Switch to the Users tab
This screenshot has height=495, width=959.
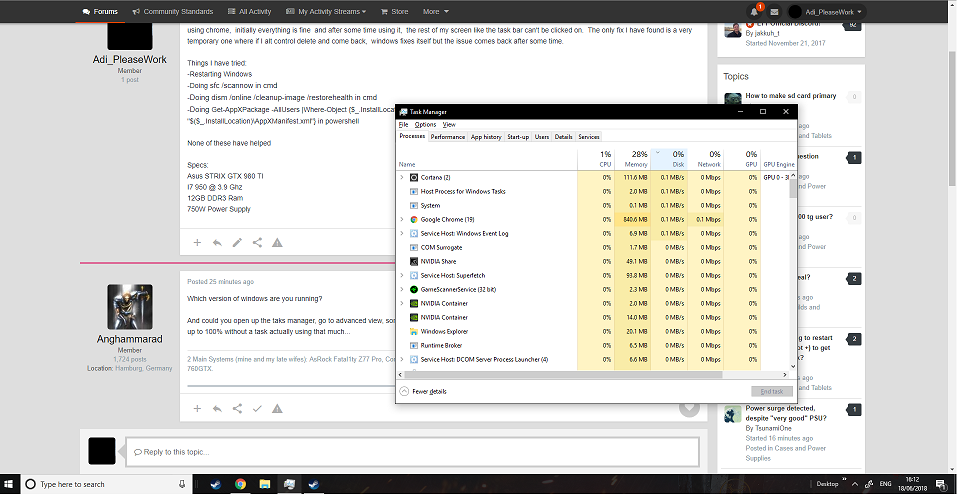click(x=542, y=137)
